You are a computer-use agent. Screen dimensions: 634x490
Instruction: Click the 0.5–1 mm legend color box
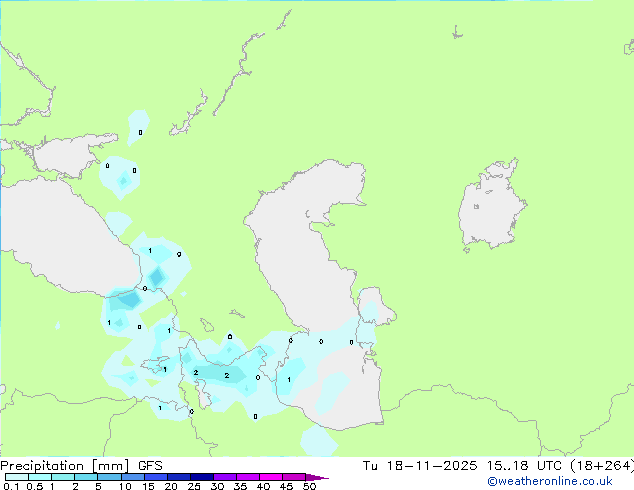40,477
